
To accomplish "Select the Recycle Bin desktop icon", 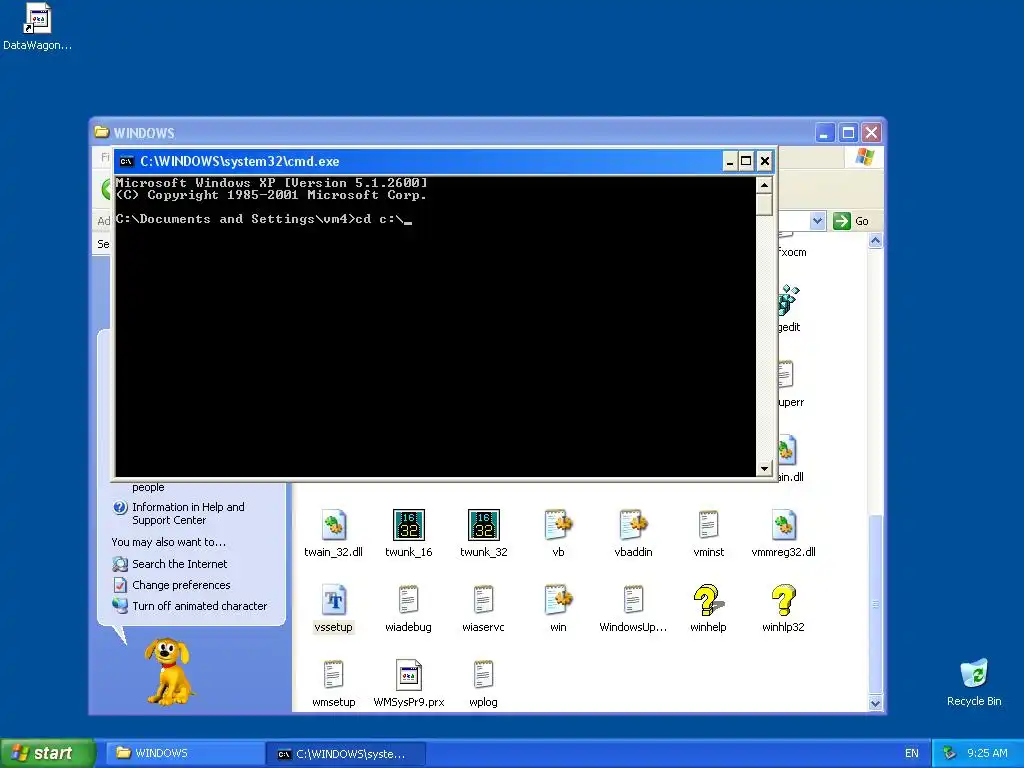I will click(974, 675).
